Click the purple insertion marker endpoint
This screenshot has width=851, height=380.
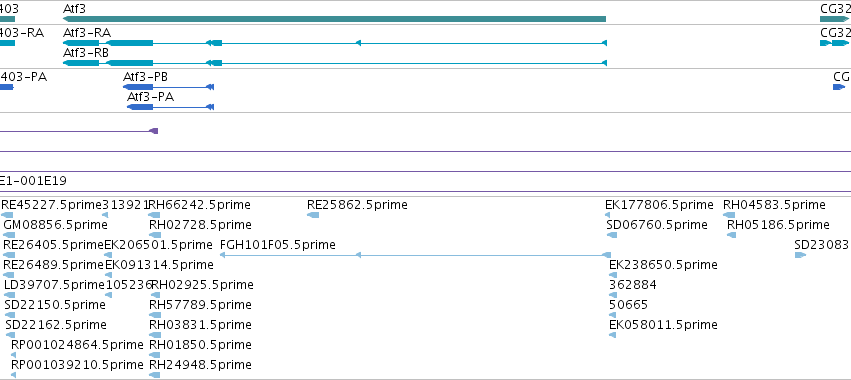[x=154, y=131]
